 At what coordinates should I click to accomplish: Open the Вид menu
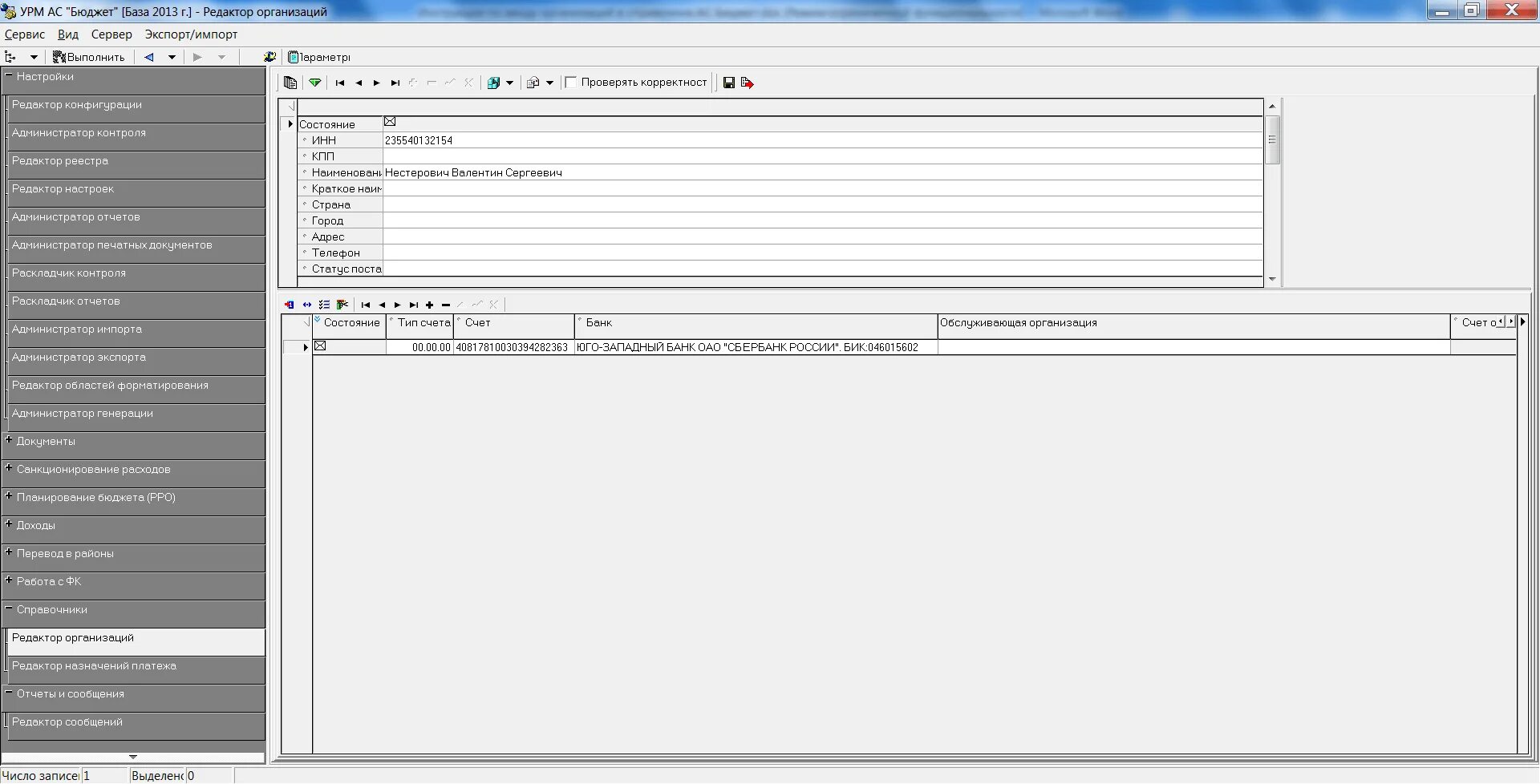[x=68, y=34]
